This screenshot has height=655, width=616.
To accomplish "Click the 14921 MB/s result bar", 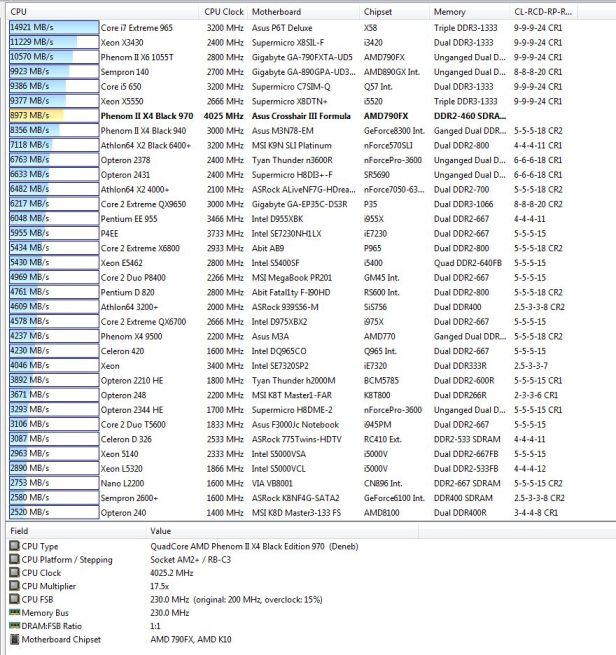I will coord(54,28).
